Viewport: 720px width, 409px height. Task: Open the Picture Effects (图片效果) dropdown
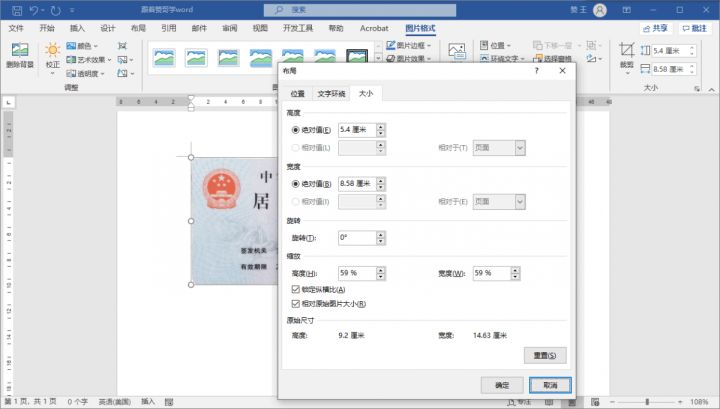tap(409, 59)
